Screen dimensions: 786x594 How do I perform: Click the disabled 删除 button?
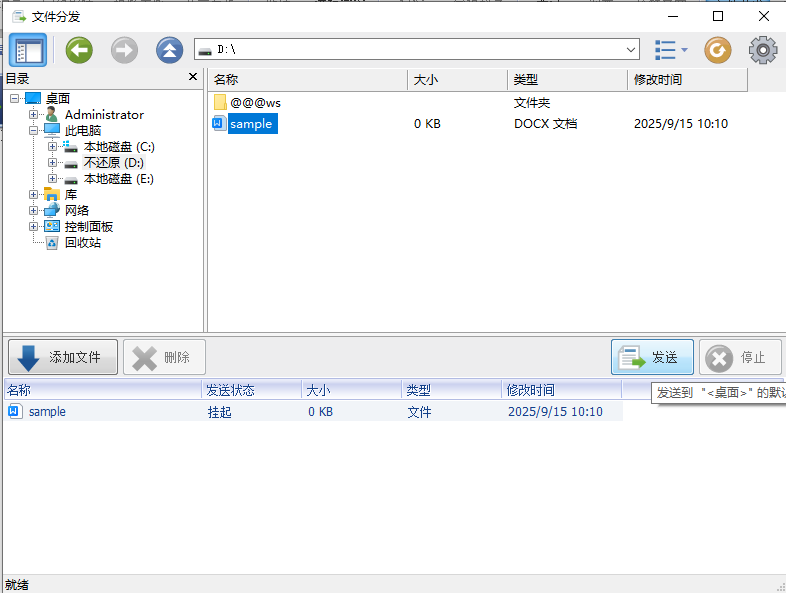[x=164, y=357]
